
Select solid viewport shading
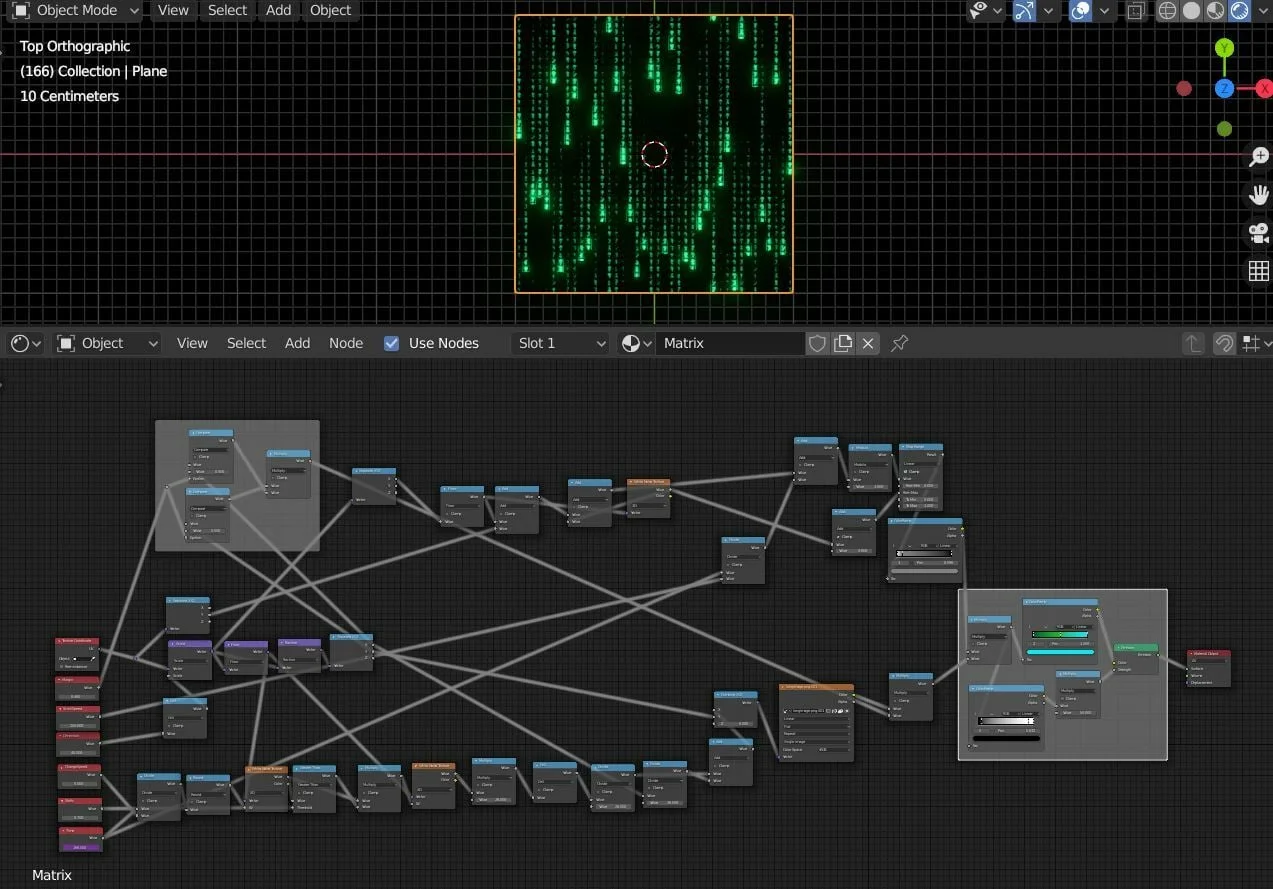tap(1191, 11)
